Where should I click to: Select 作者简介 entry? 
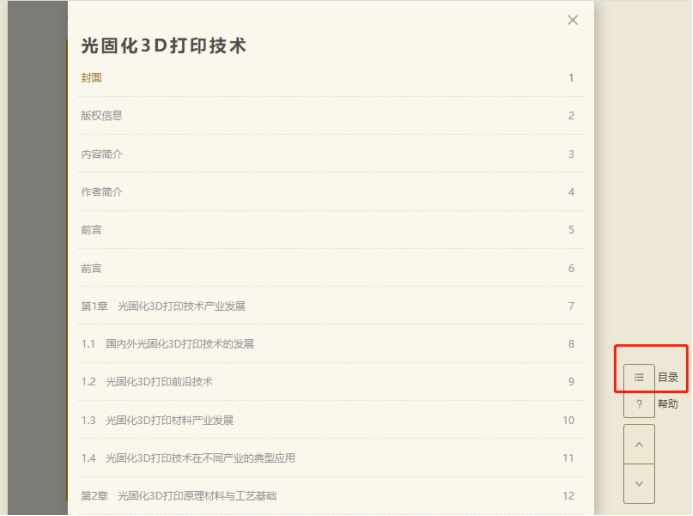pos(102,191)
